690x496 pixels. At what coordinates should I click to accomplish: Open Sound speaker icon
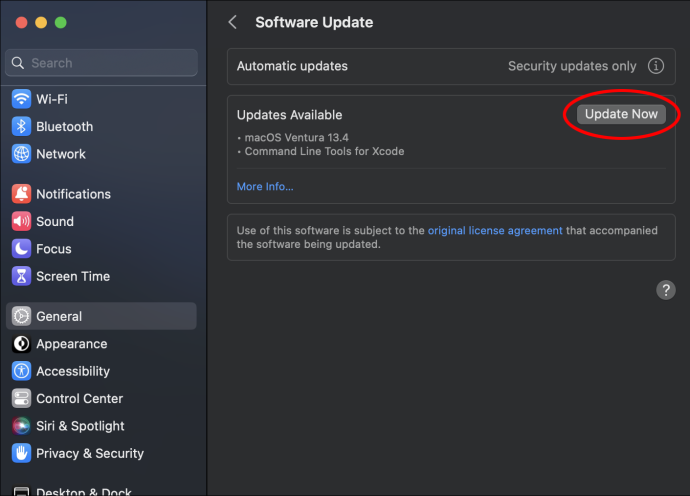(21, 221)
